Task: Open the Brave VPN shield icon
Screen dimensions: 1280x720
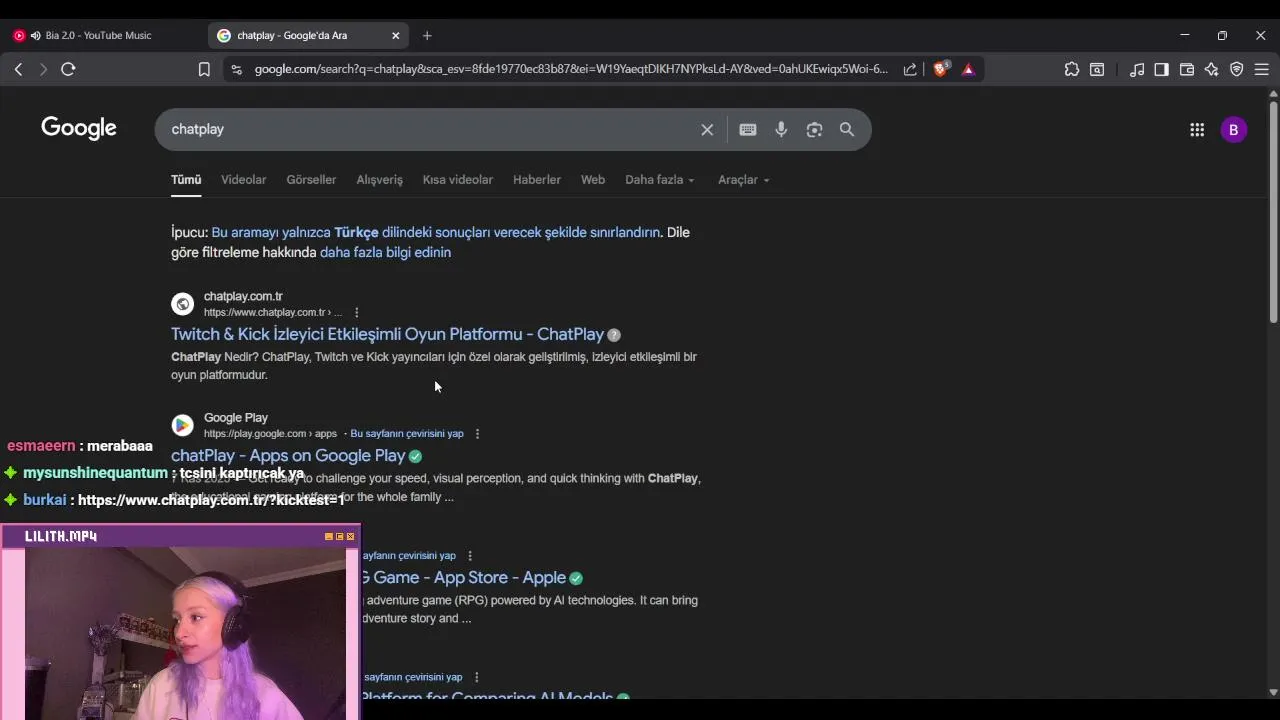Action: tap(1237, 69)
